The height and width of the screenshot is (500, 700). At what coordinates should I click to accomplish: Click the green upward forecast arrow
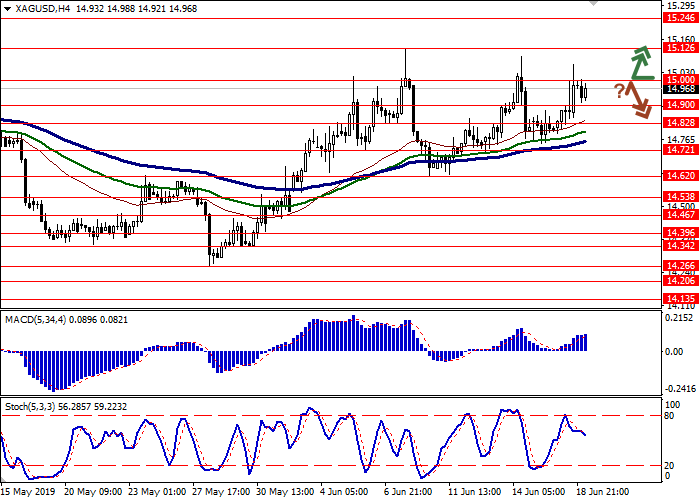(x=640, y=62)
